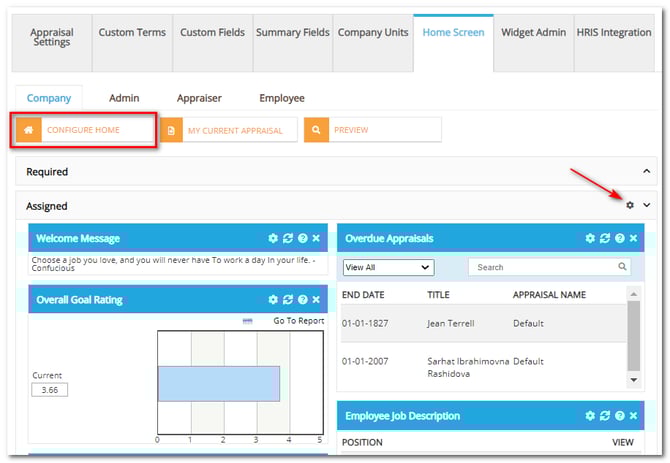Image resolution: width=670 pixels, height=463 pixels.
Task: Click Go To Report link
Action: pos(298,321)
